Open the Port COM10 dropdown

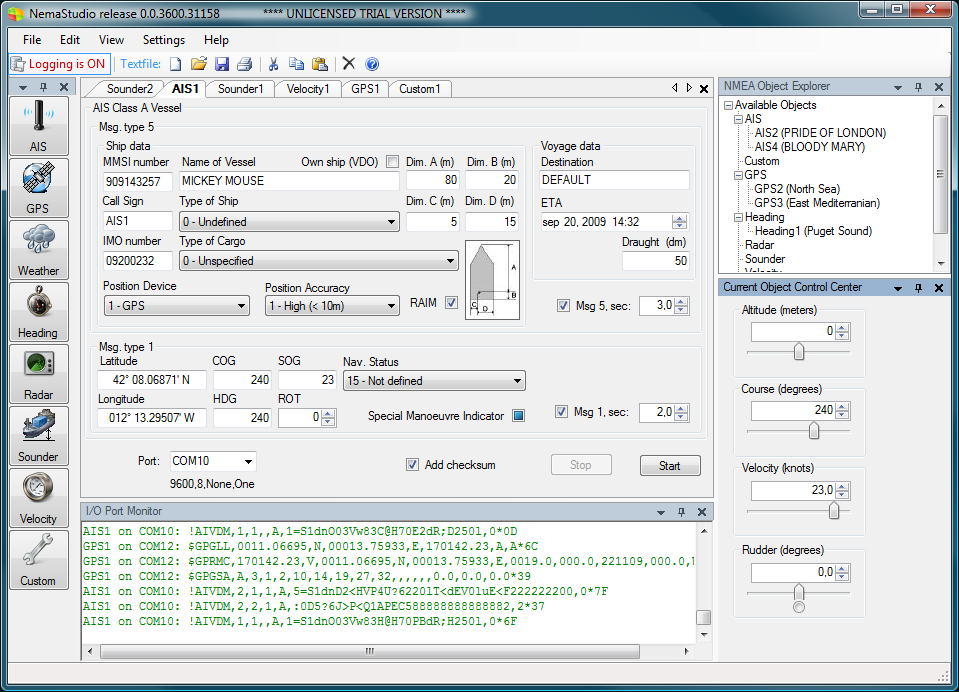212,462
